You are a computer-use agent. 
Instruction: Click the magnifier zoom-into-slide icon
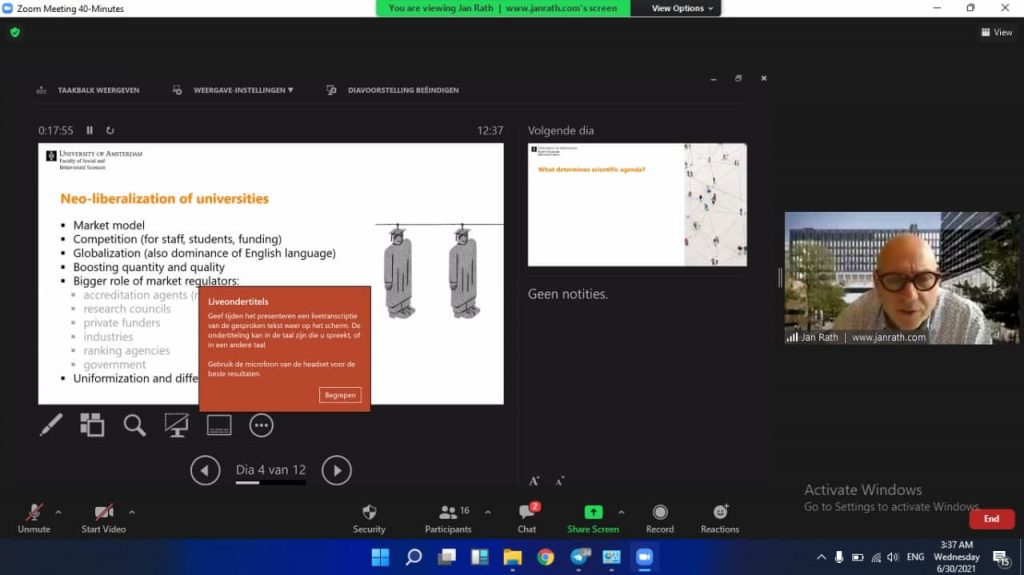tap(135, 425)
